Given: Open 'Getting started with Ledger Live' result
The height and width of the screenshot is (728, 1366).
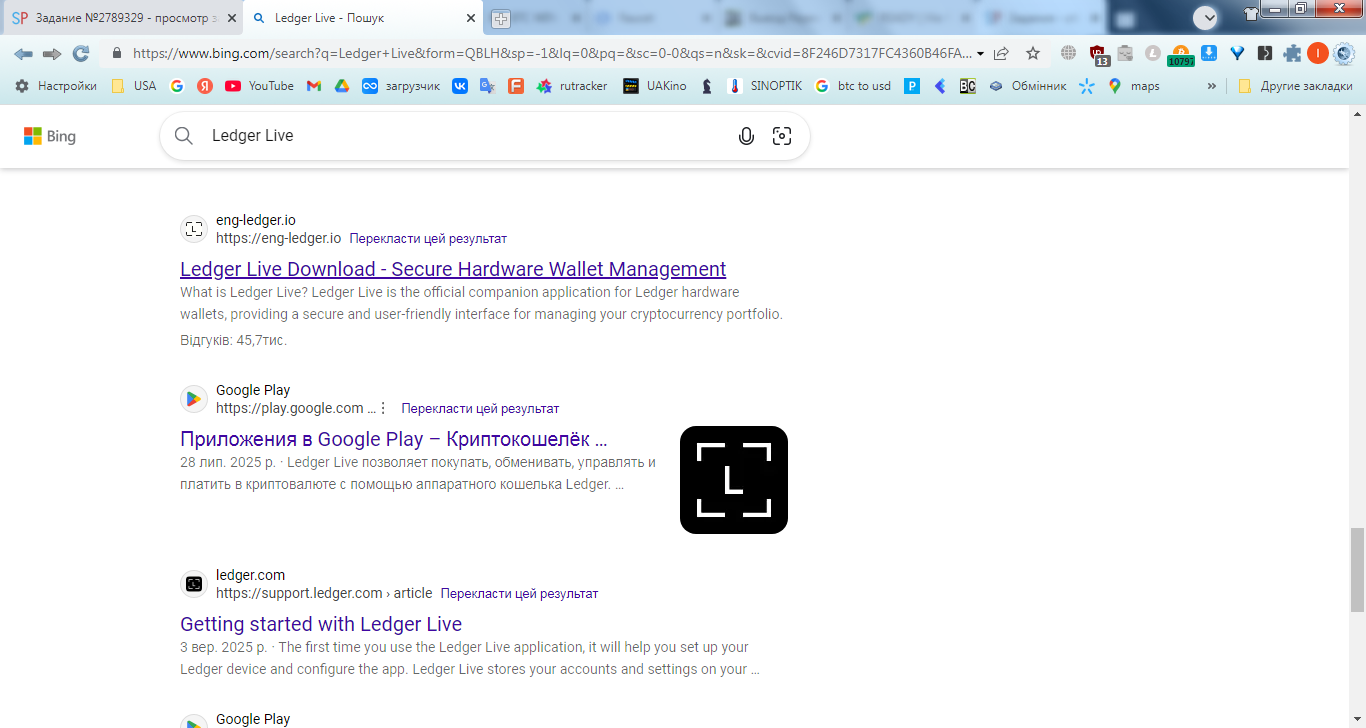Looking at the screenshot, I should click(321, 624).
